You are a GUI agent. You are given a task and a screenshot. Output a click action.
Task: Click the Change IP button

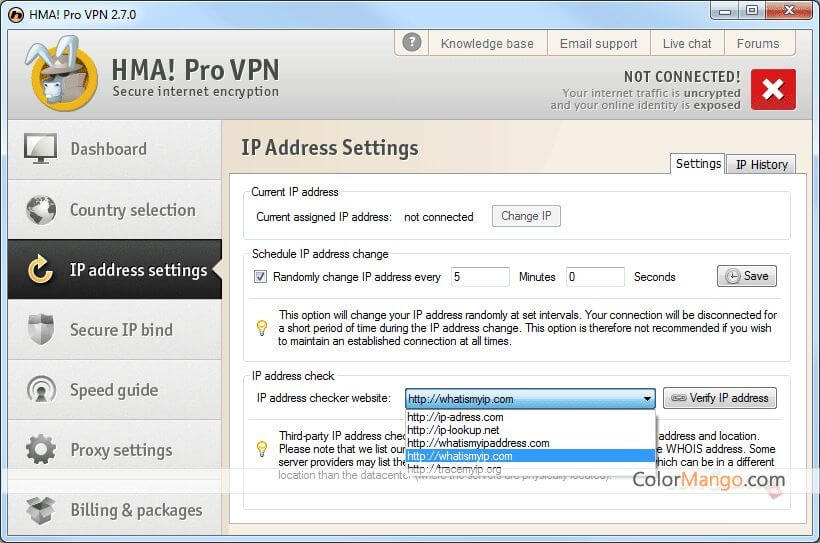pyautogui.click(x=526, y=216)
